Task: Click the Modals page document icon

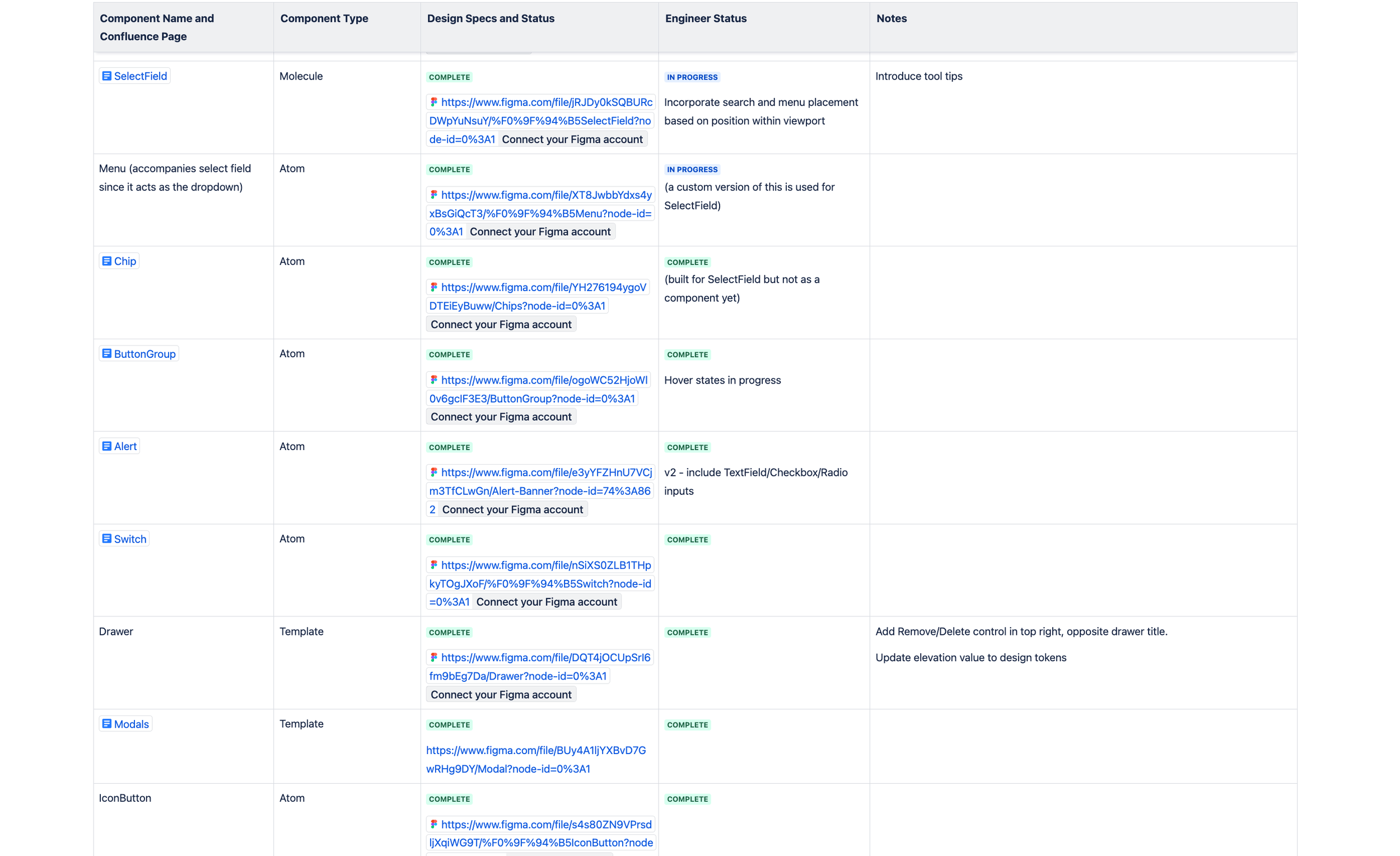Action: point(106,724)
